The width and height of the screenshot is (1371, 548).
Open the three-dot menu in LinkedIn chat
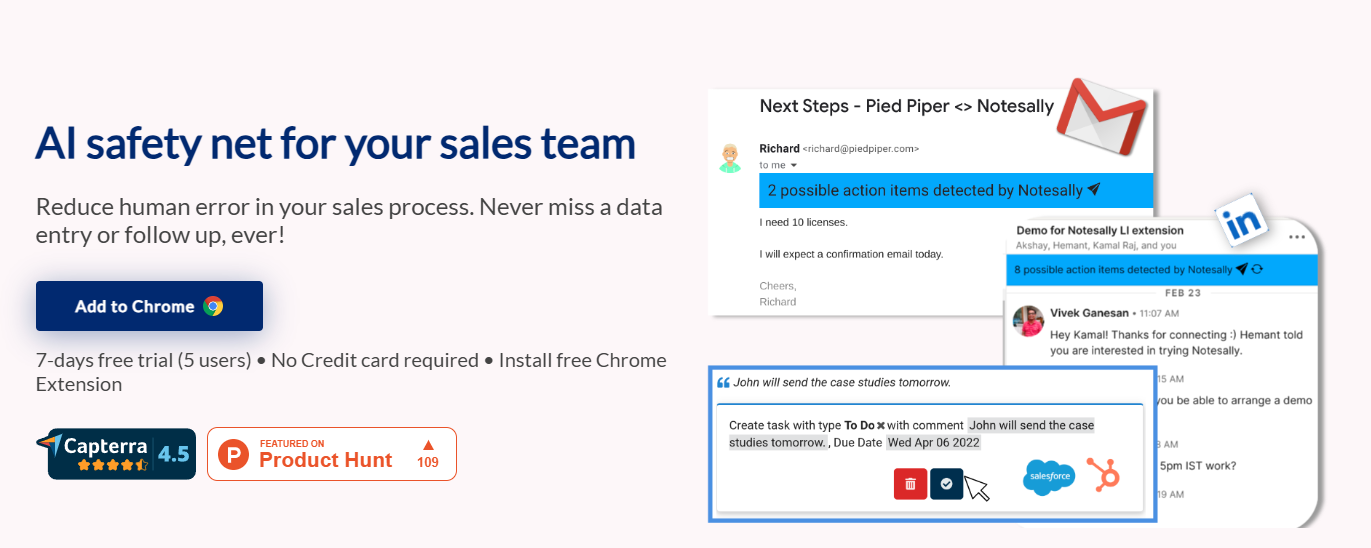point(1298,237)
